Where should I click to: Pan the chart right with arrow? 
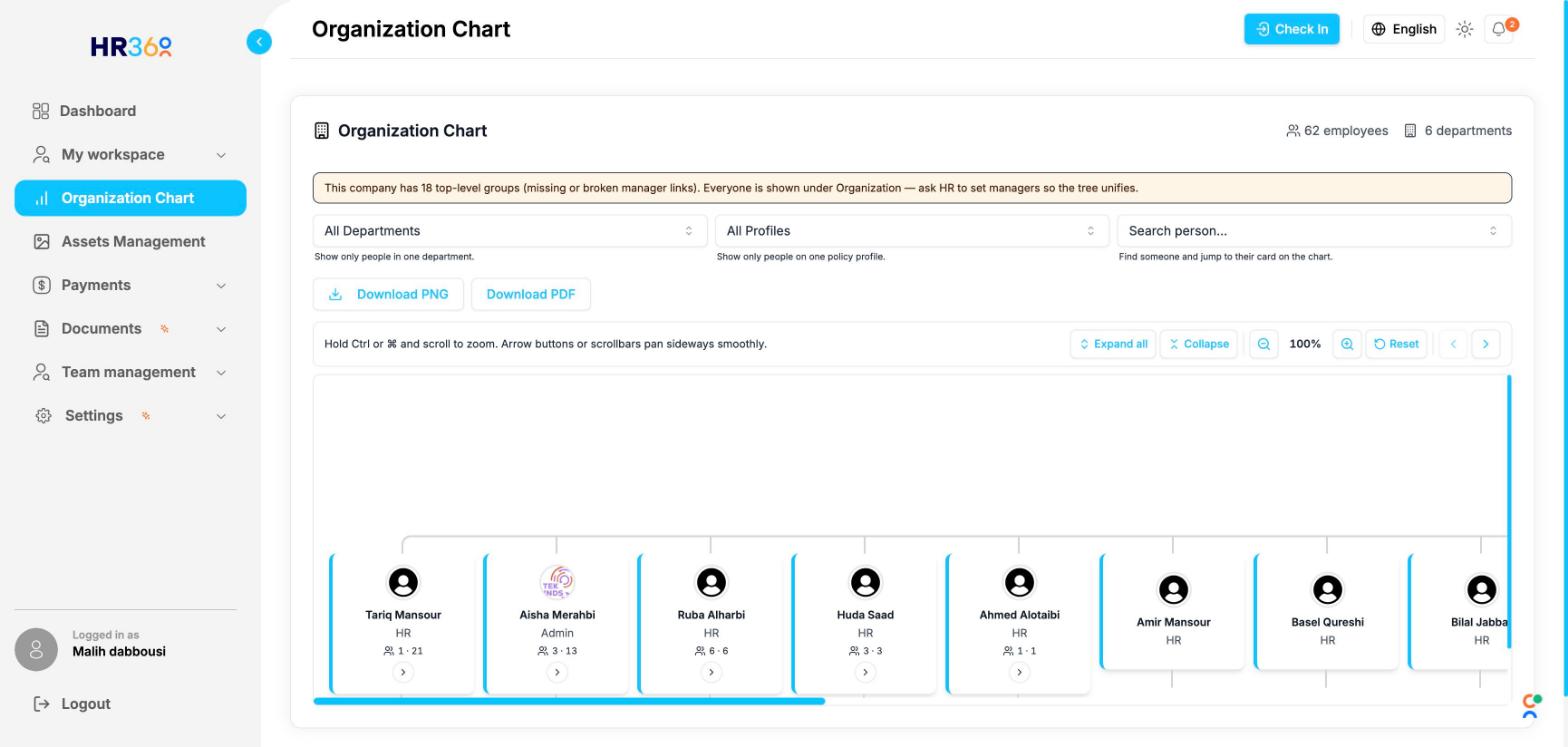(1485, 344)
